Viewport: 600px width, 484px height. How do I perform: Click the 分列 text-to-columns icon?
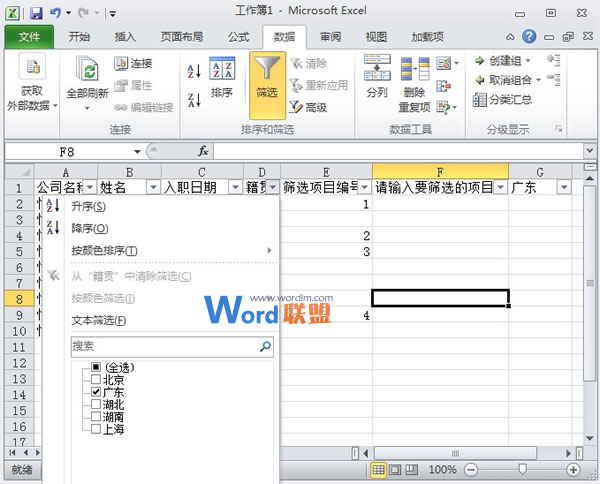(x=377, y=70)
